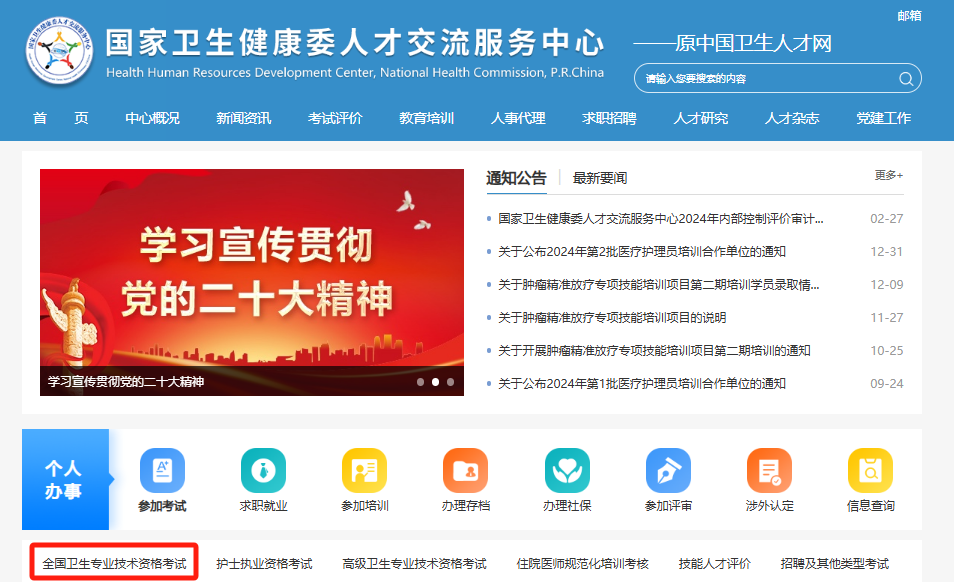
Task: Open the 信息查询 search icon
Action: [x=870, y=470]
